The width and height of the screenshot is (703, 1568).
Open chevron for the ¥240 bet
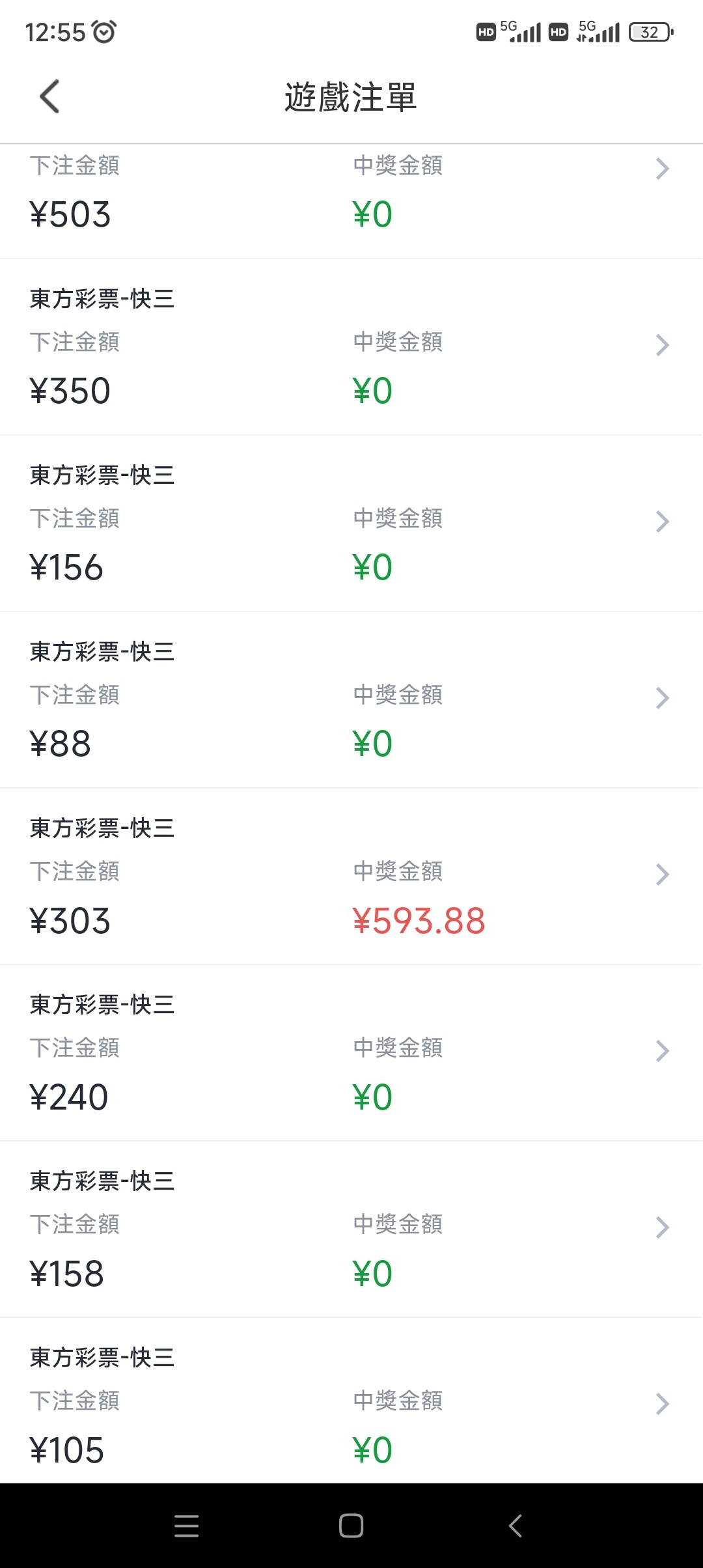point(662,1051)
